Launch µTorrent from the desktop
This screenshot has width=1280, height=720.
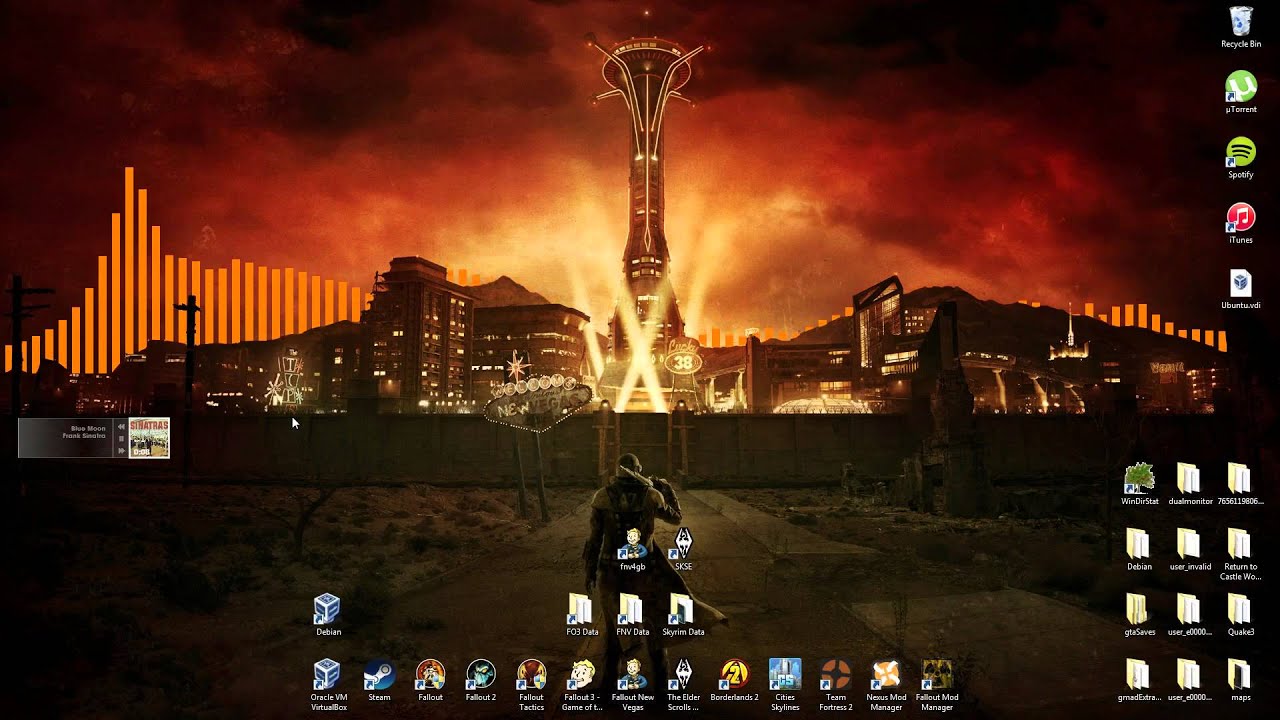(x=1240, y=92)
